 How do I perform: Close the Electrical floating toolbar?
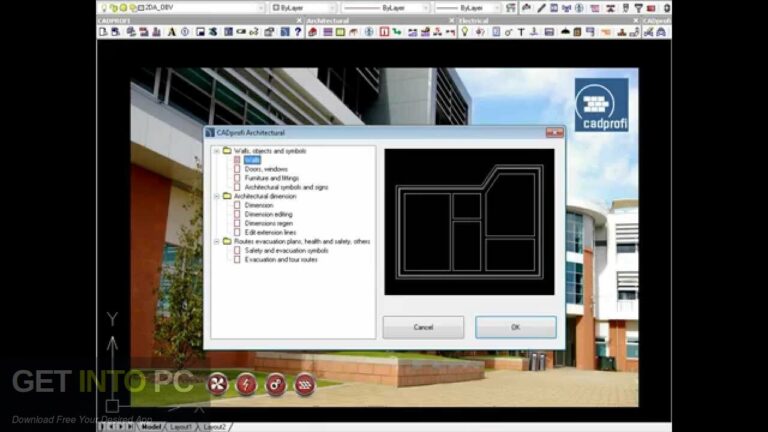coord(636,21)
